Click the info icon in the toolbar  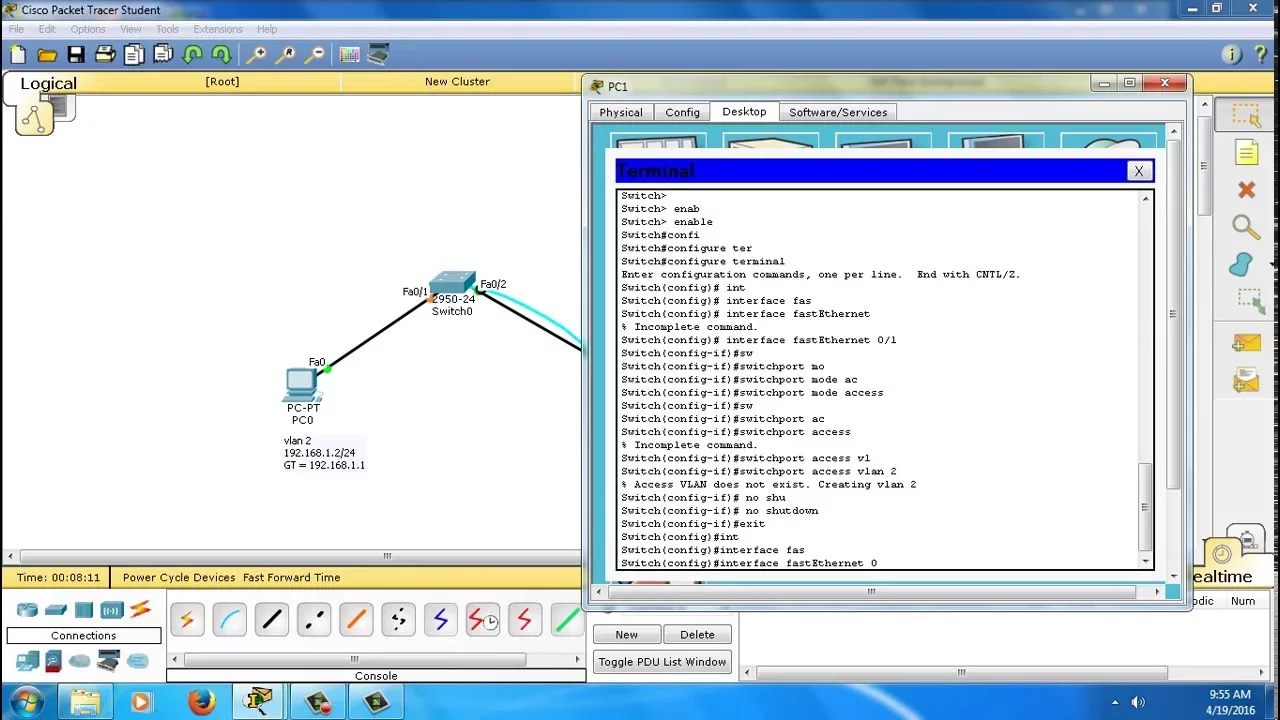(1231, 55)
